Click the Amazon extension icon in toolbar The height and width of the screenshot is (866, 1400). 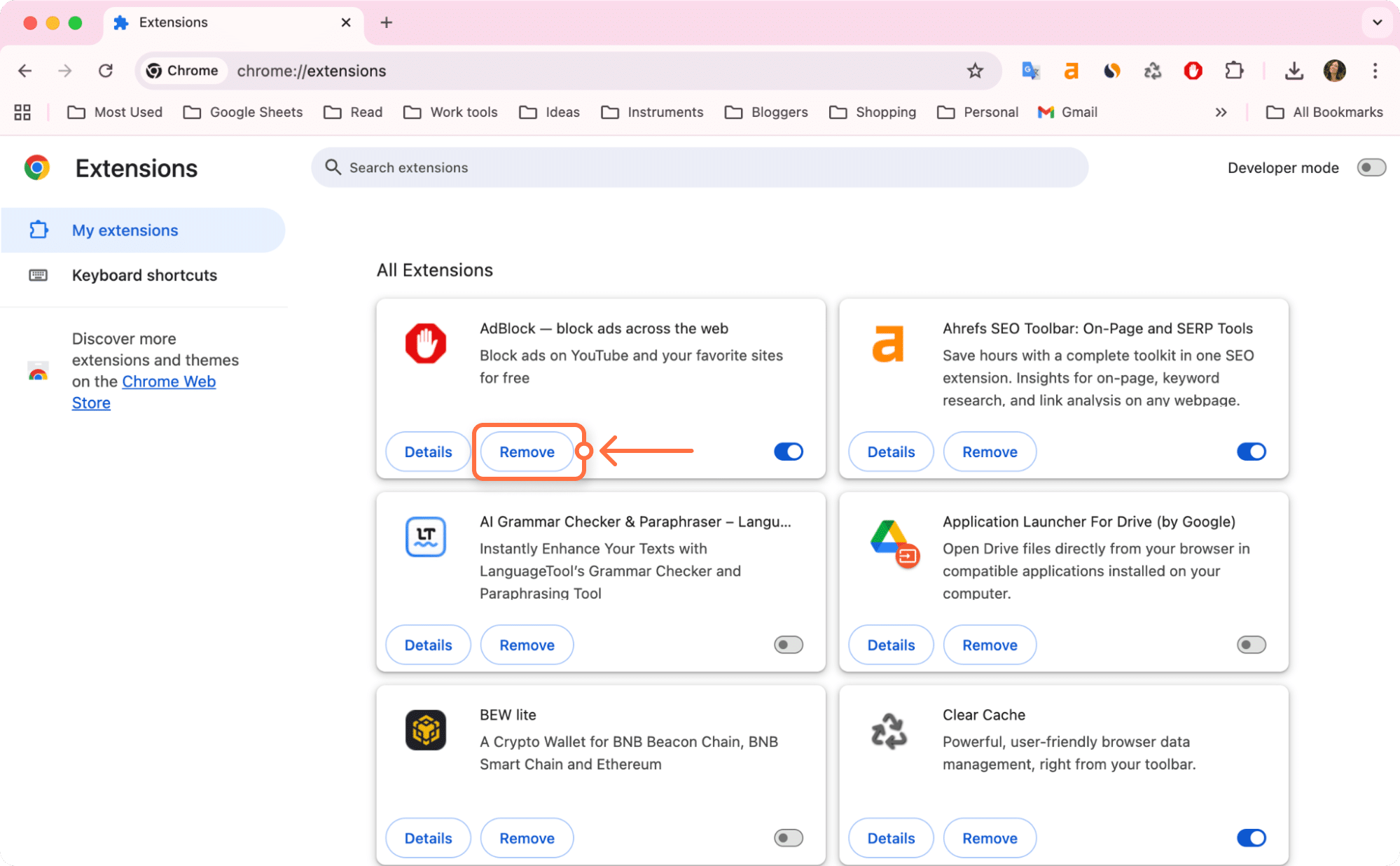(1071, 70)
